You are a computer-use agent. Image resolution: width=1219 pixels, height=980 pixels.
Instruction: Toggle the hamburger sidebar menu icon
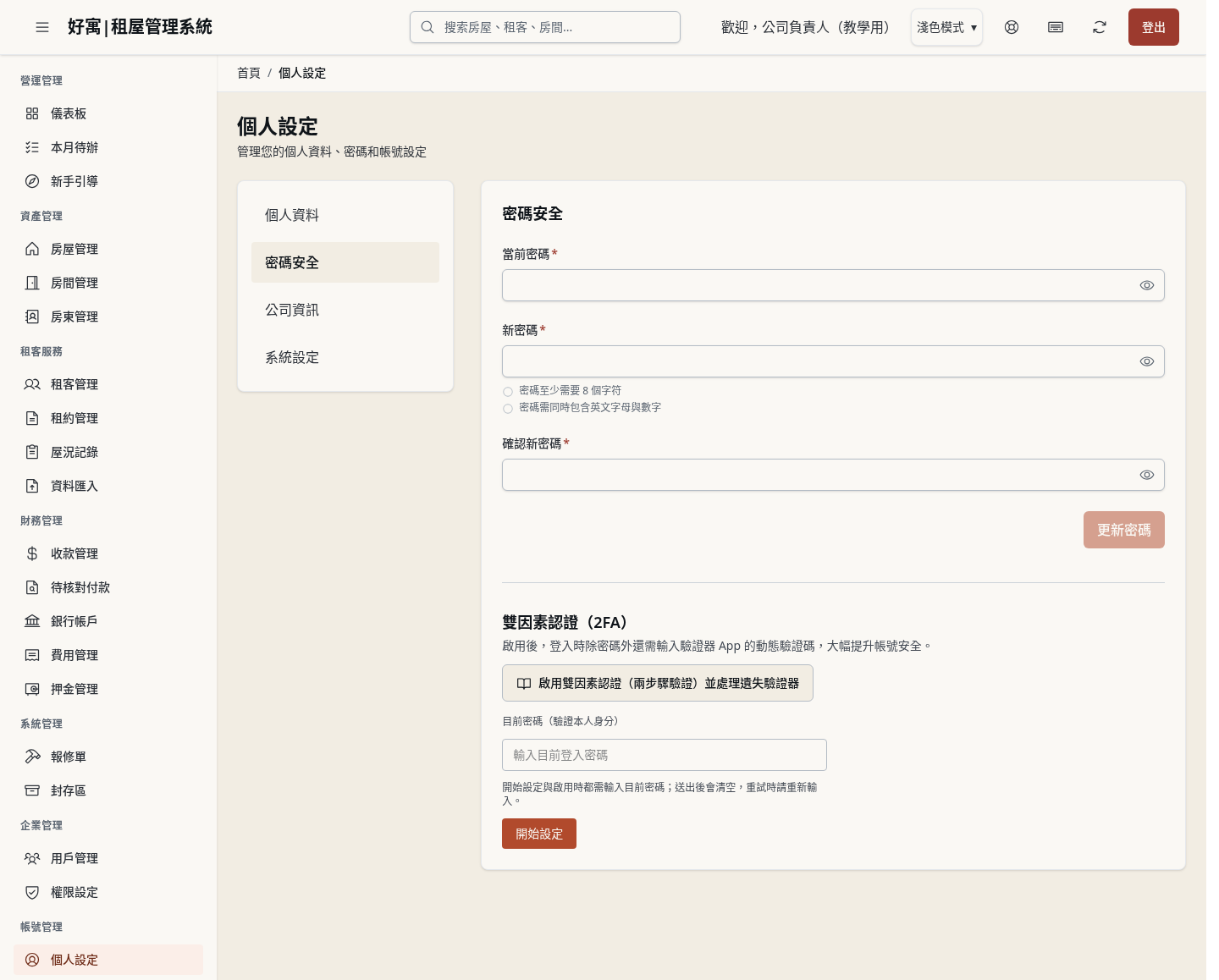(x=42, y=27)
